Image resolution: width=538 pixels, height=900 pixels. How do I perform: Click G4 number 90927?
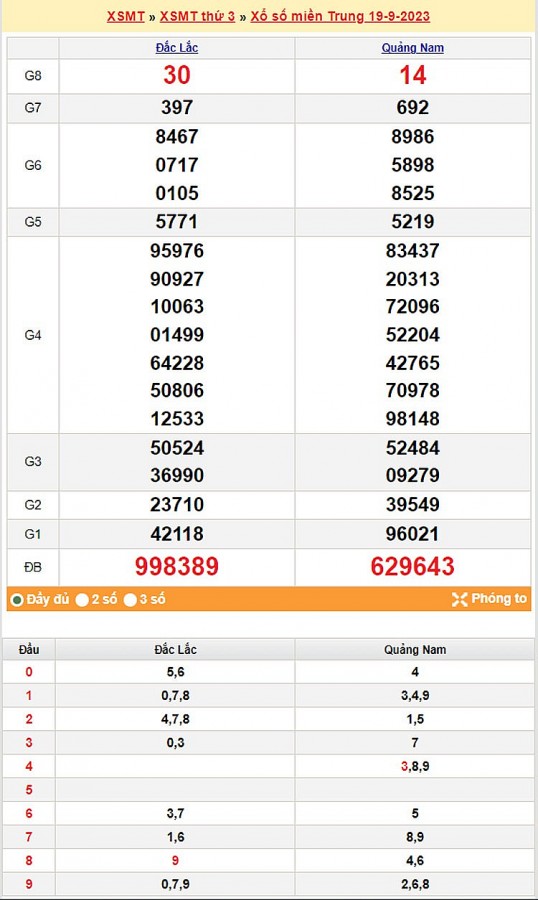[x=177, y=280]
